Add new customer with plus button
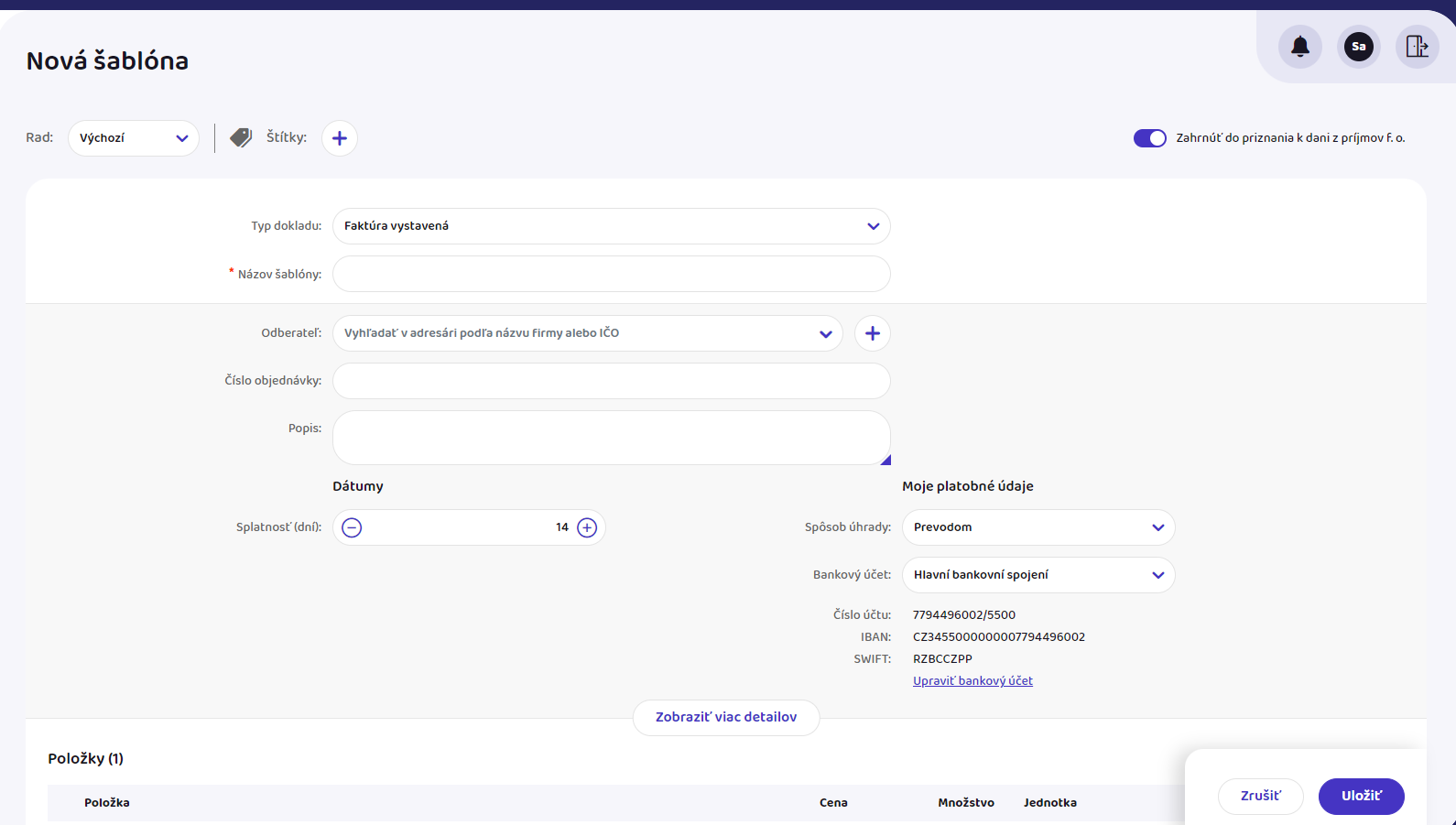The width and height of the screenshot is (1456, 825). [873, 333]
